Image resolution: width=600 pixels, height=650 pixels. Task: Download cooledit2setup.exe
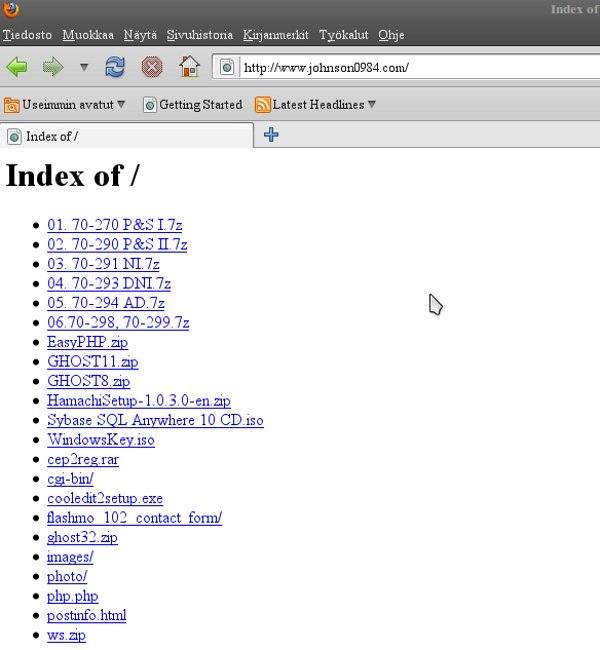(105, 498)
